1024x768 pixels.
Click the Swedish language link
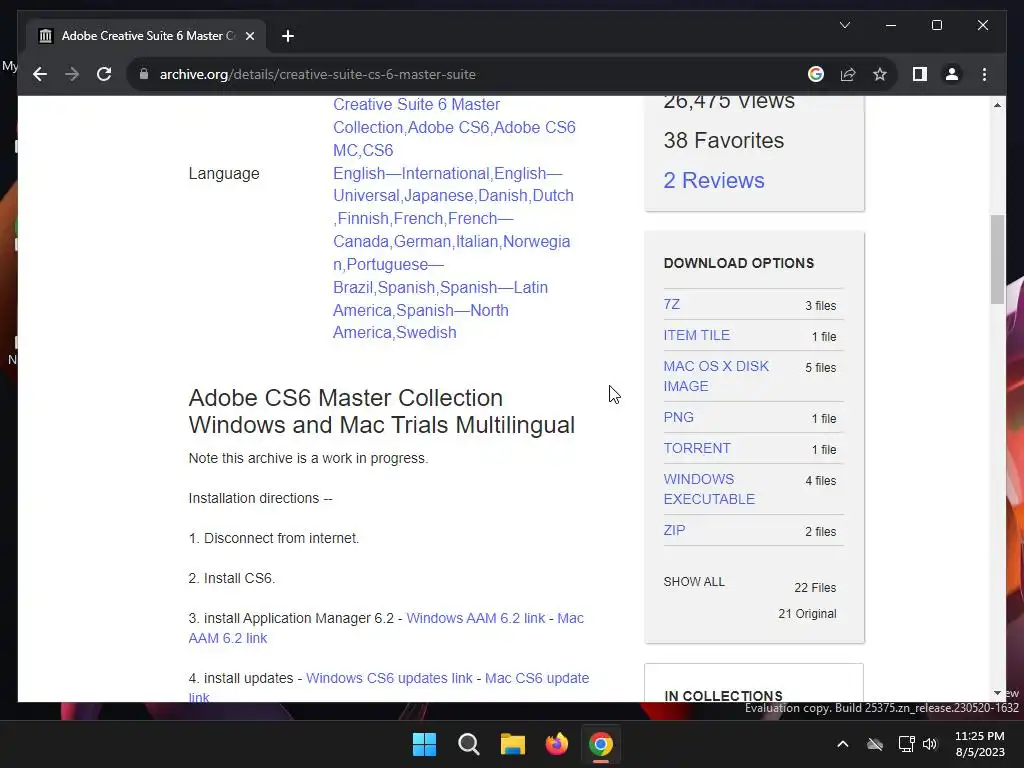[426, 332]
